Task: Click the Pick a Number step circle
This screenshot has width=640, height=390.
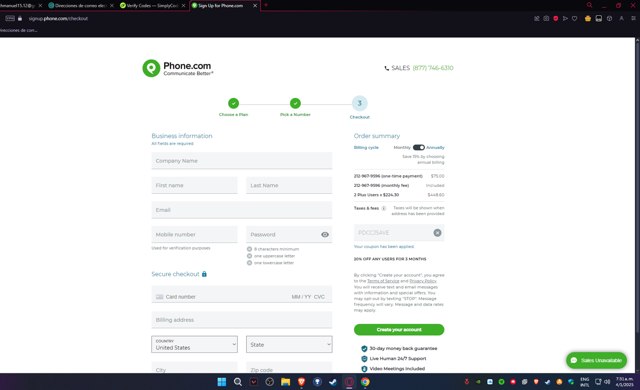Action: click(x=295, y=103)
